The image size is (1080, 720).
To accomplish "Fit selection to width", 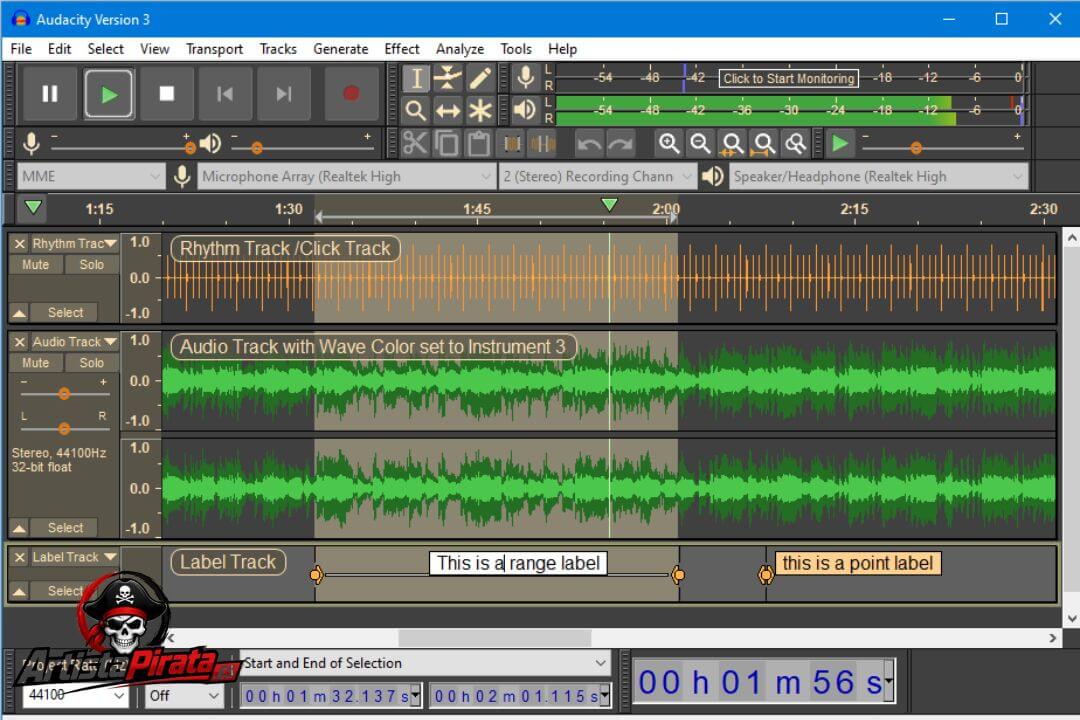I will point(732,143).
